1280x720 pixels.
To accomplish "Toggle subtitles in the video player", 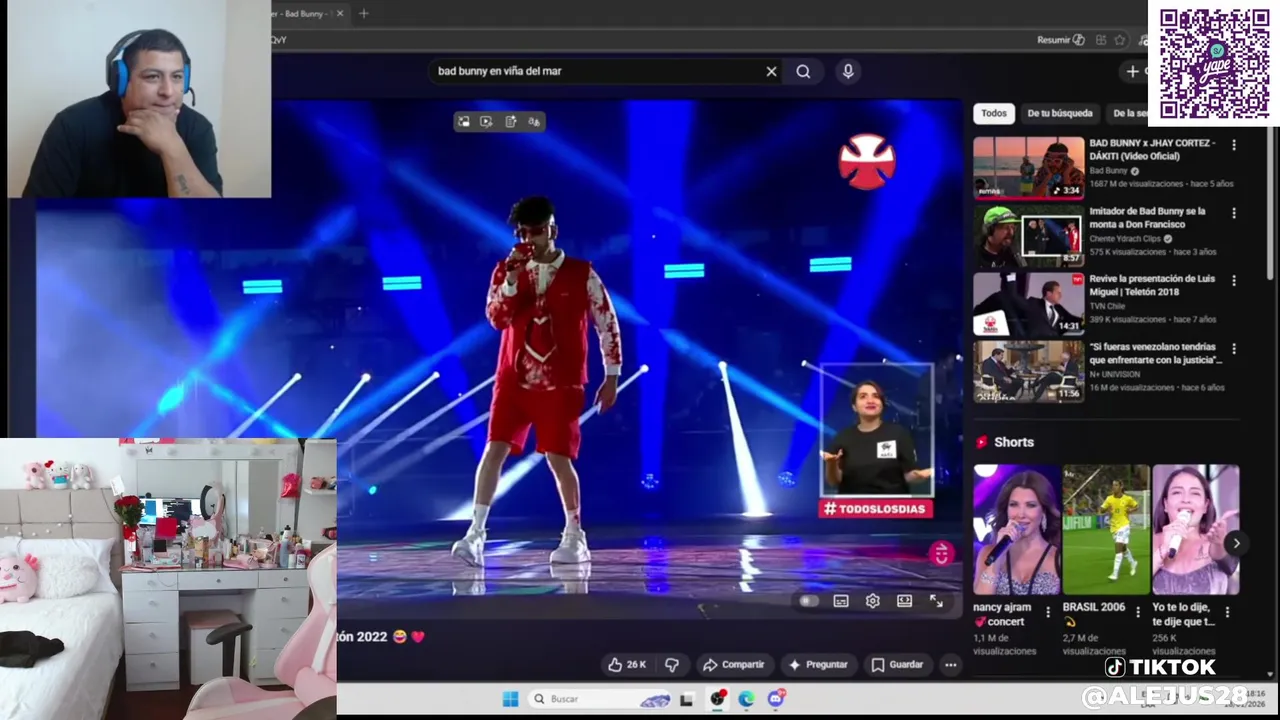I will click(841, 601).
